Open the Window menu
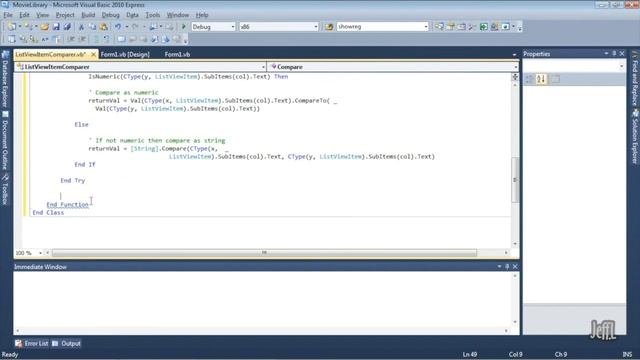640x360 pixels. pos(178,15)
